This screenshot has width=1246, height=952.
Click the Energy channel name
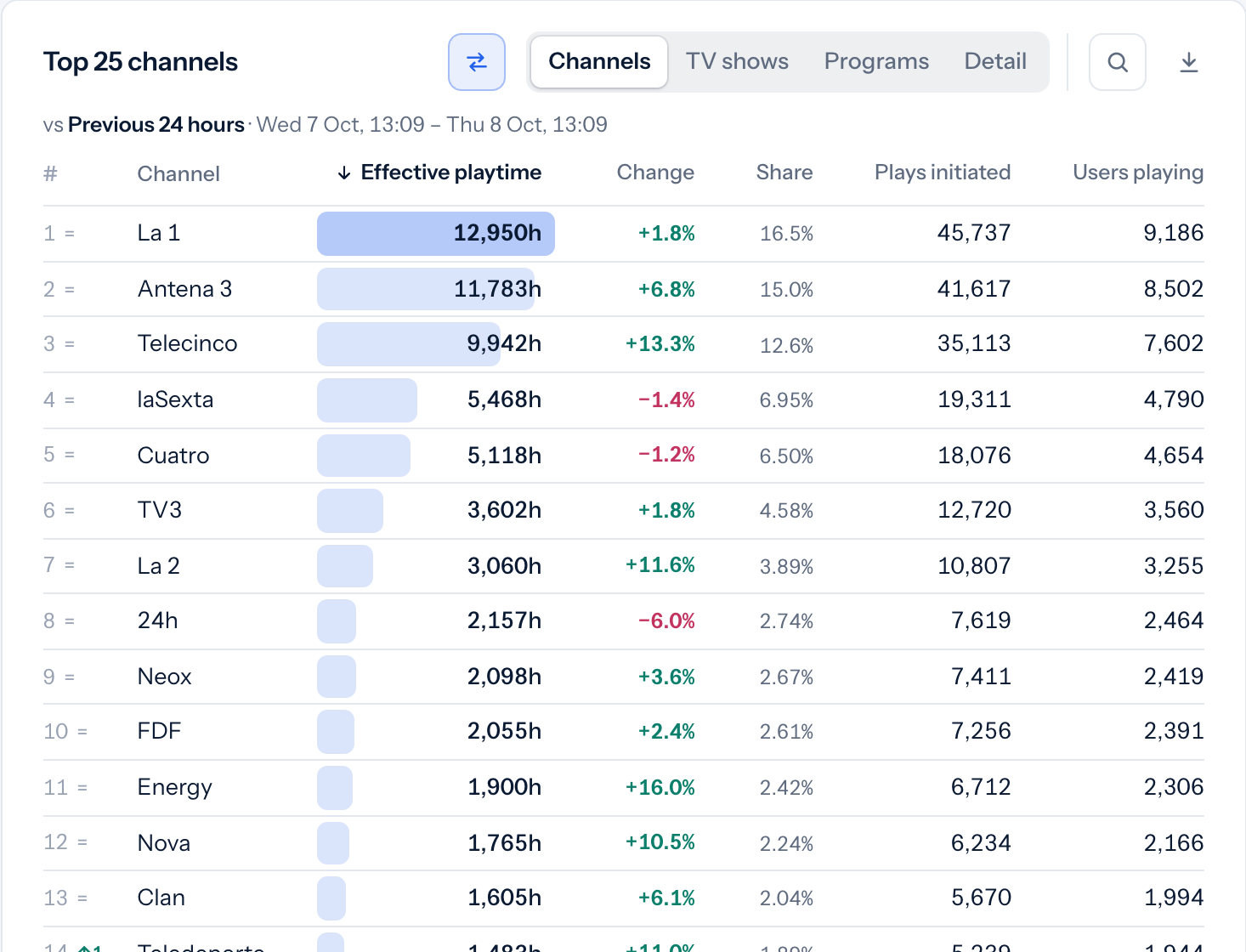coord(174,788)
